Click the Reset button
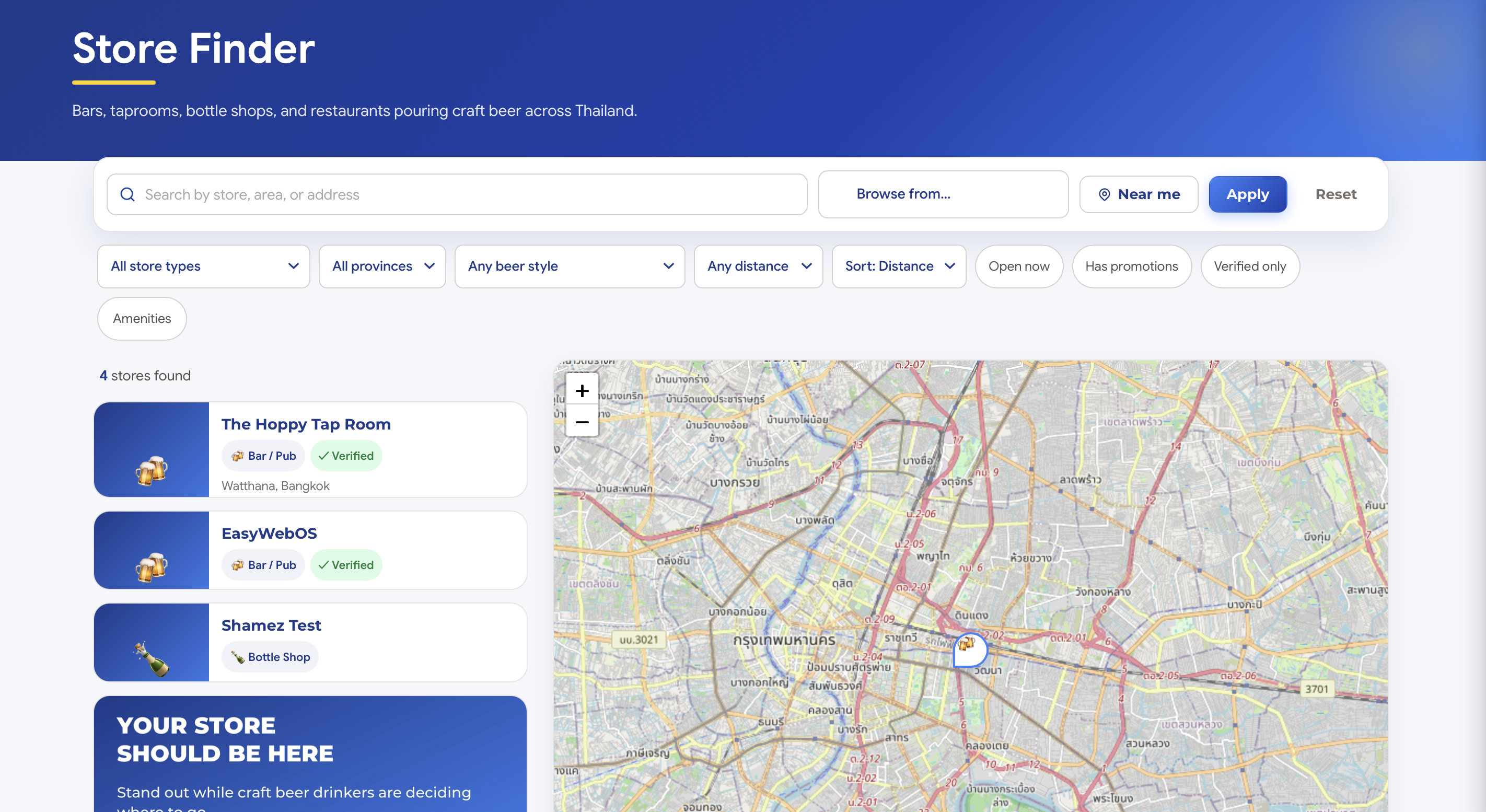This screenshot has width=1486, height=812. [1336, 194]
